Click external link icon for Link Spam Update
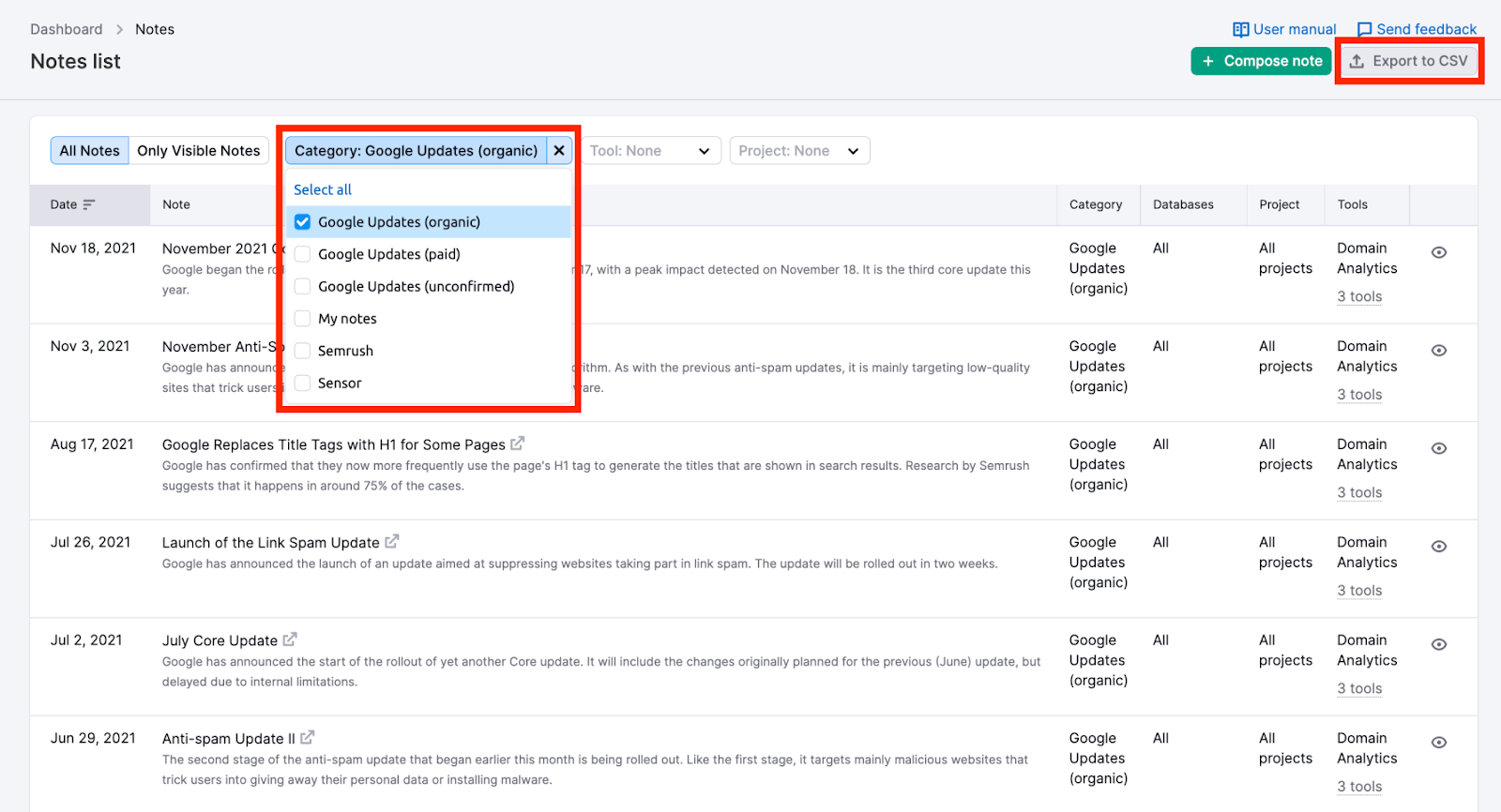The image size is (1501, 812). coord(392,542)
